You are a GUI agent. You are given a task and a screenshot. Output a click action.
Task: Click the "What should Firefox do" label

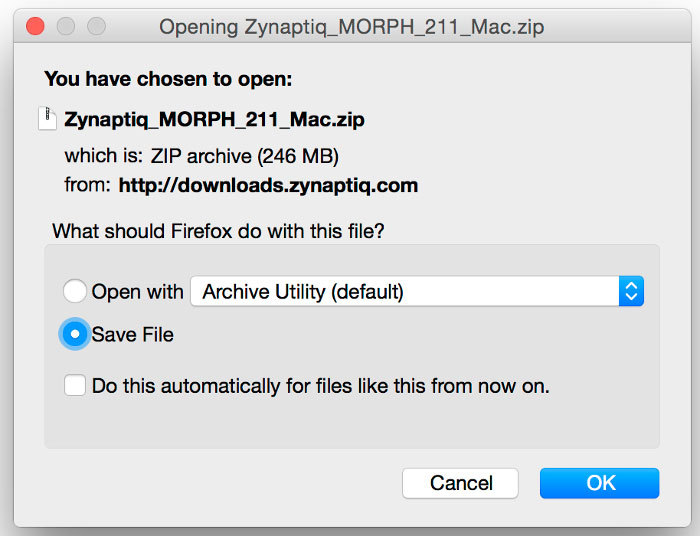click(x=218, y=231)
